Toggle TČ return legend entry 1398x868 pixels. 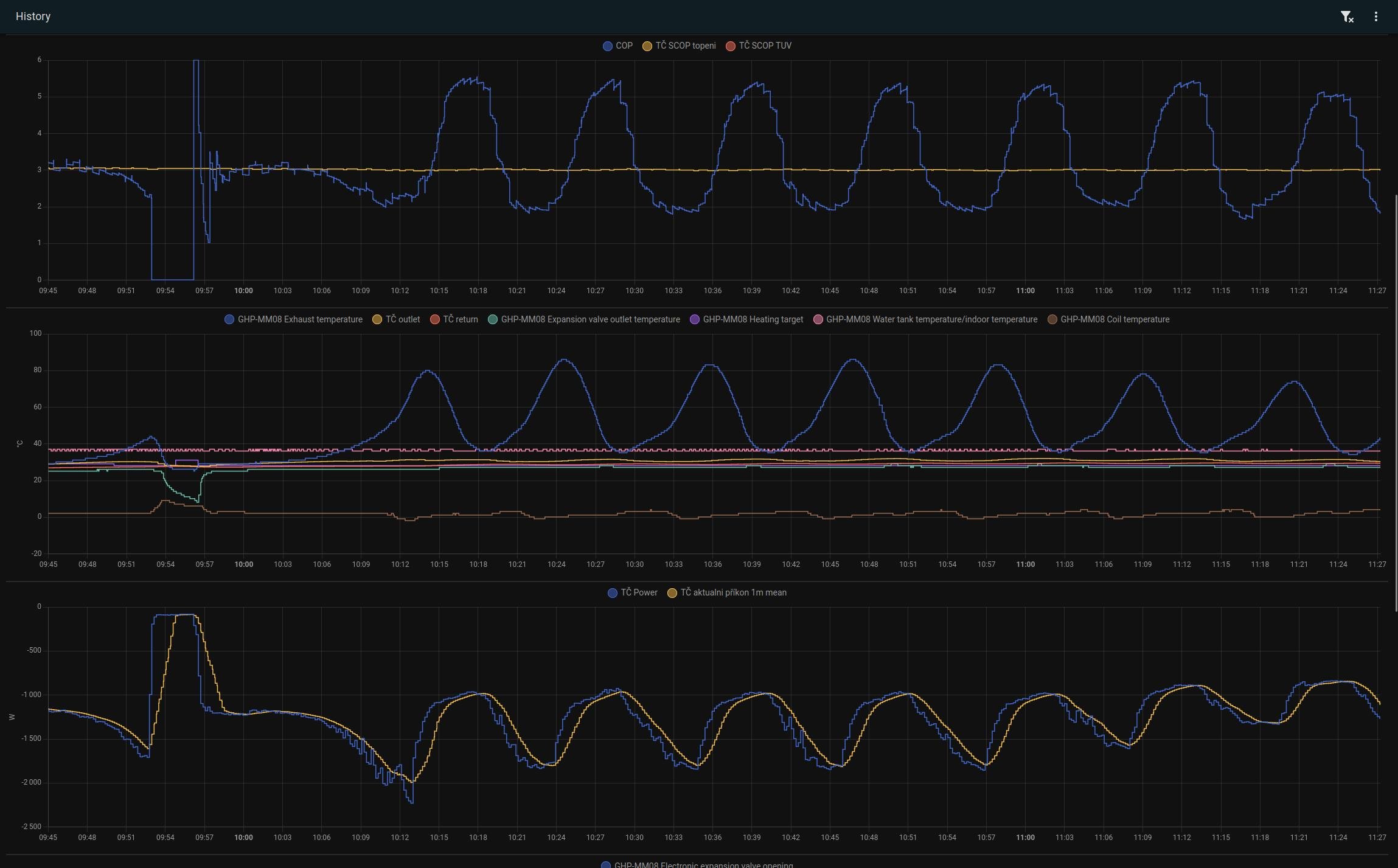pos(460,319)
